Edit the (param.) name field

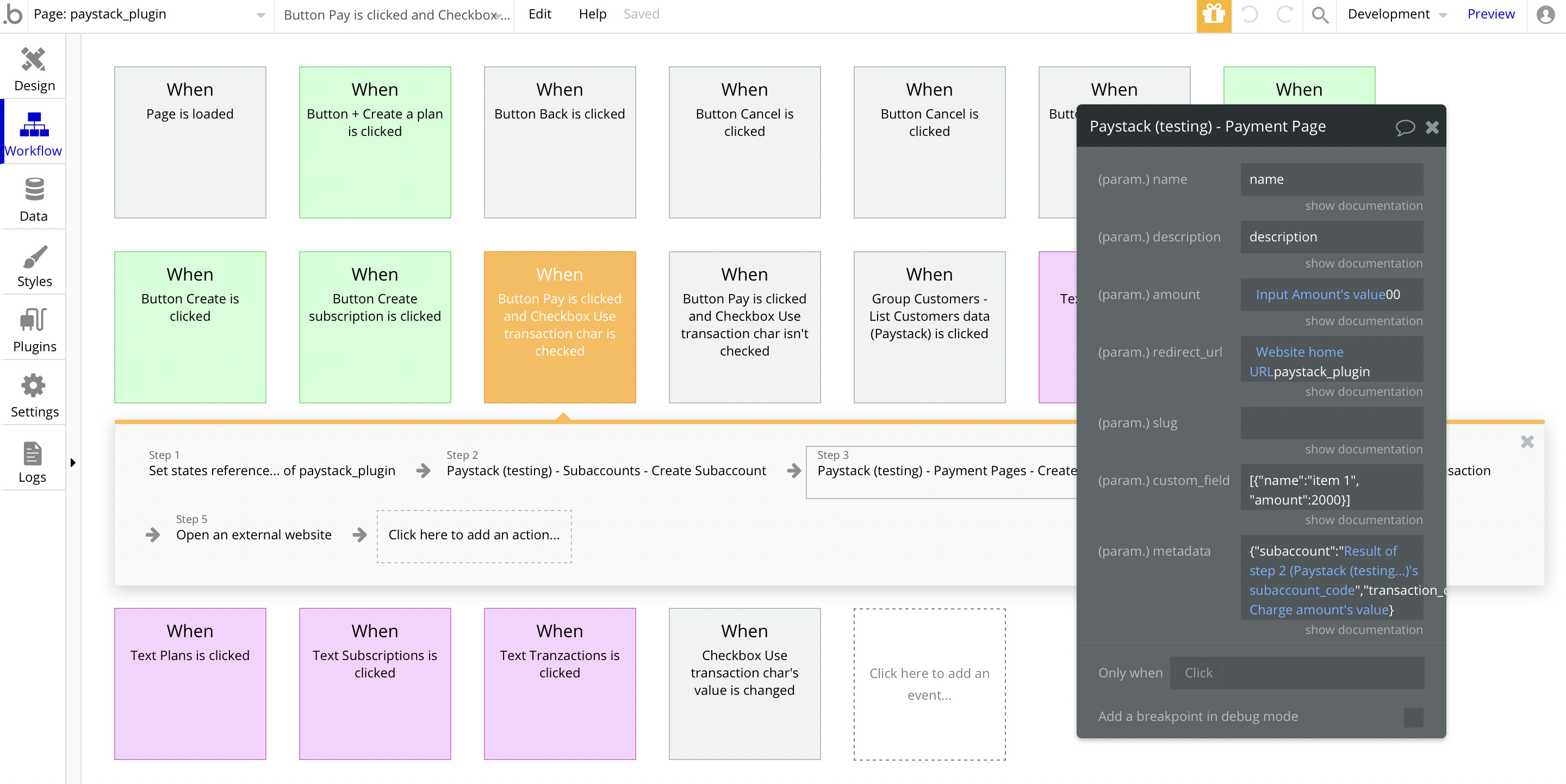[x=1331, y=179]
